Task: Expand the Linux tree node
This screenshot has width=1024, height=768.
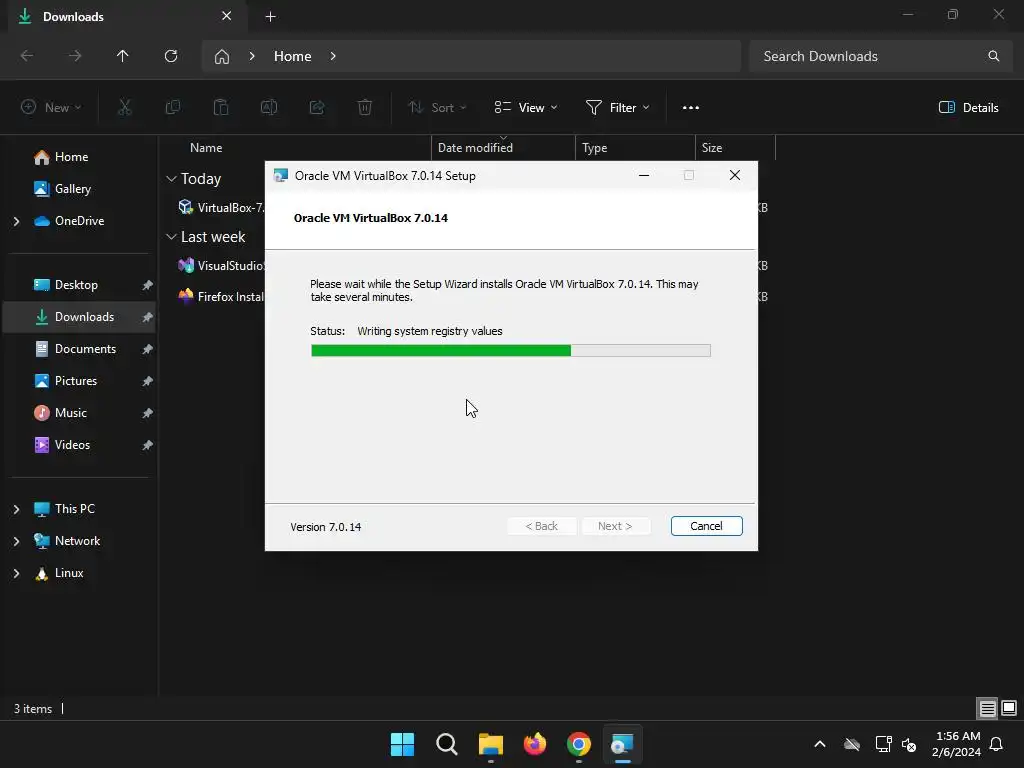Action: pos(16,573)
